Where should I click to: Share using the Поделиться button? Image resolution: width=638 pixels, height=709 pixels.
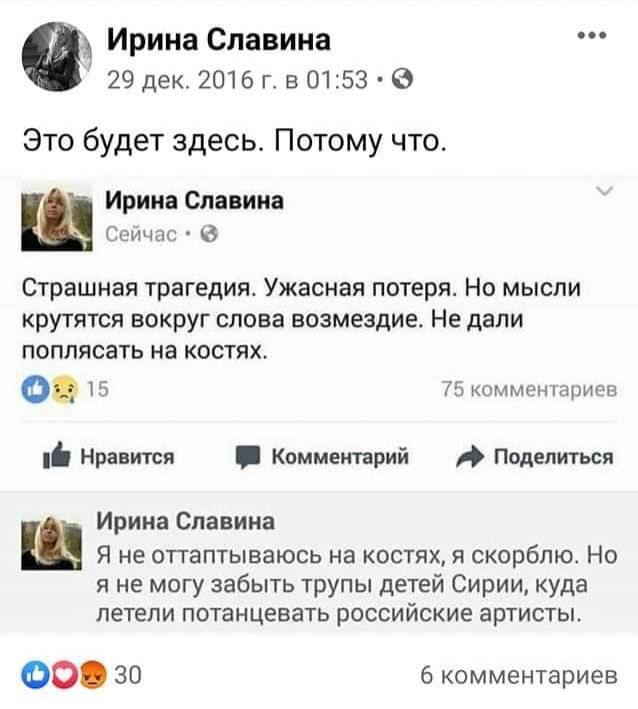click(535, 457)
